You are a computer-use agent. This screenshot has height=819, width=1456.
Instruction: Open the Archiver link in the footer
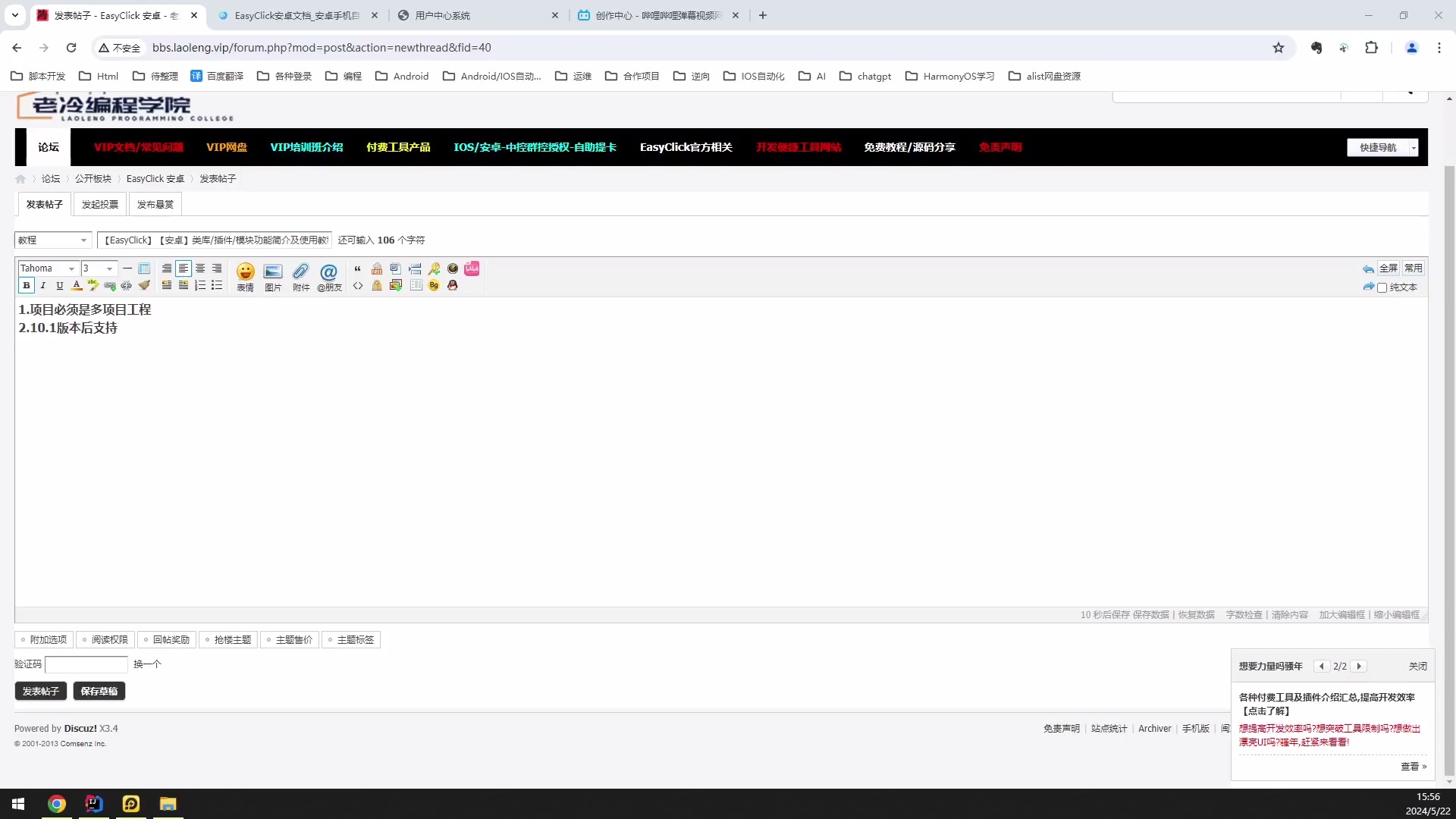coord(1153,728)
